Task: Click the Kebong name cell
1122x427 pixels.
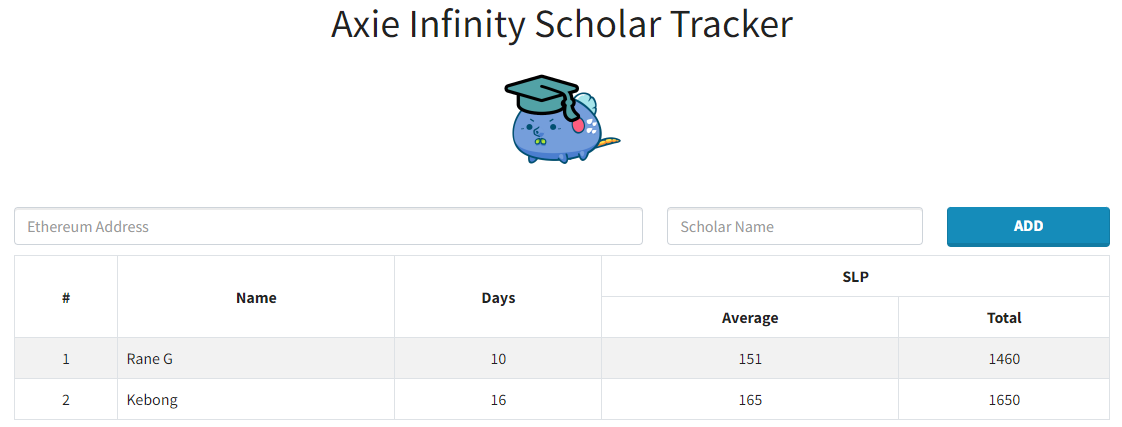Action: (153, 400)
